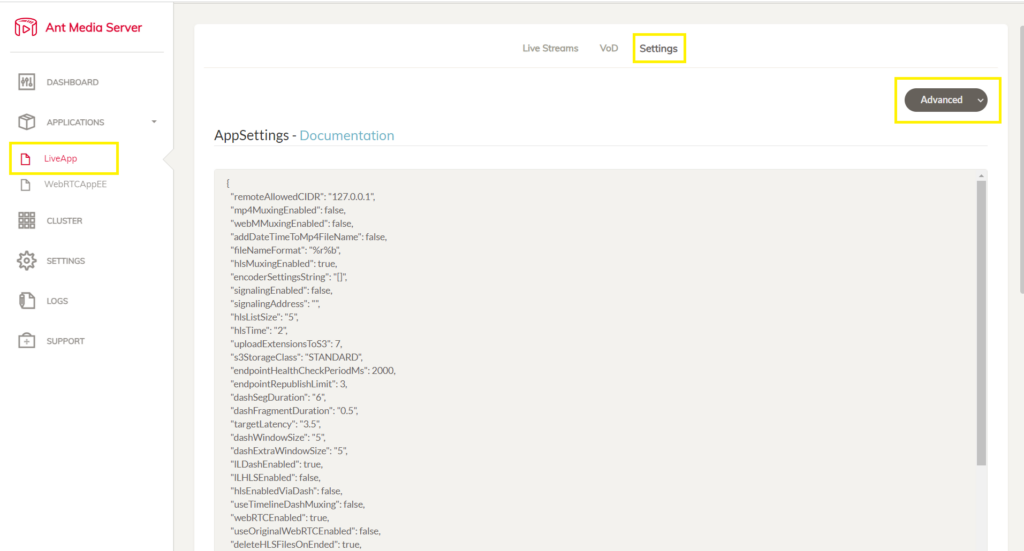
Task: Click the "lLHLSEnabled" line
Action: (276, 478)
